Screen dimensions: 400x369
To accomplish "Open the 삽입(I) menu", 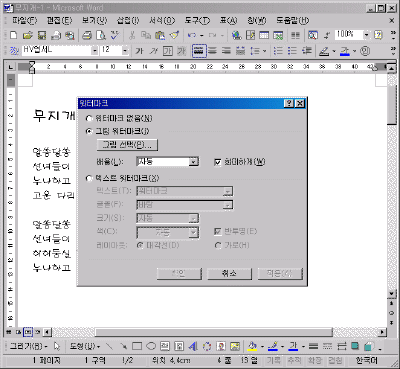I will pyautogui.click(x=128, y=21).
